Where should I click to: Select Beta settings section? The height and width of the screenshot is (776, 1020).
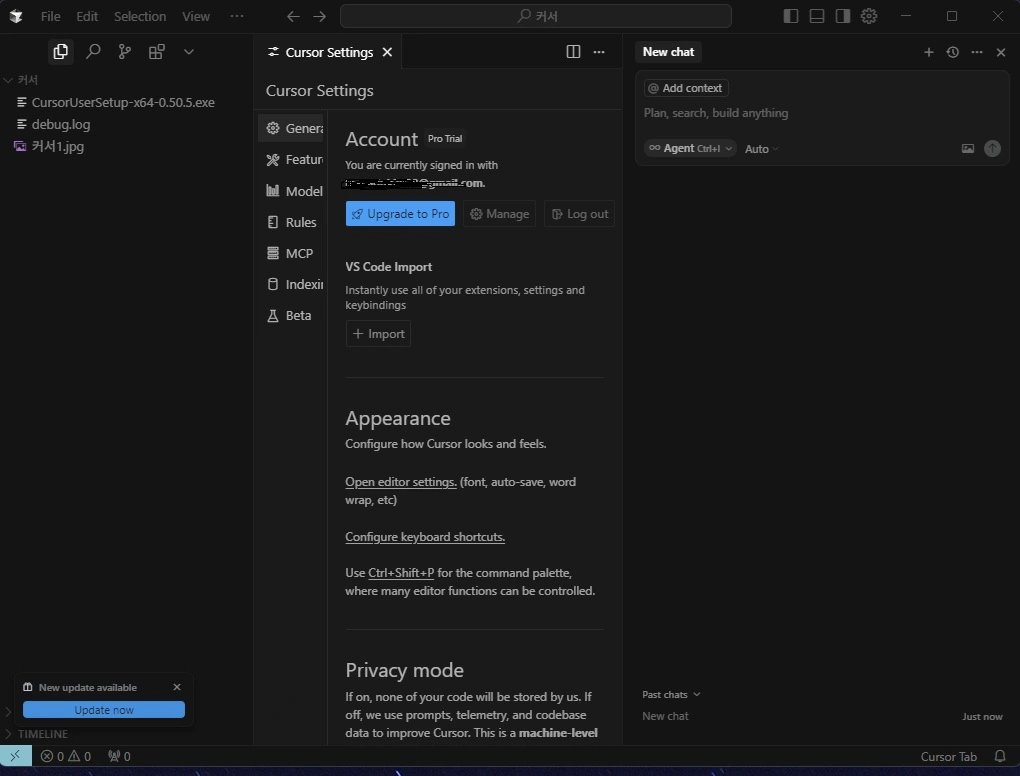pyautogui.click(x=289, y=315)
